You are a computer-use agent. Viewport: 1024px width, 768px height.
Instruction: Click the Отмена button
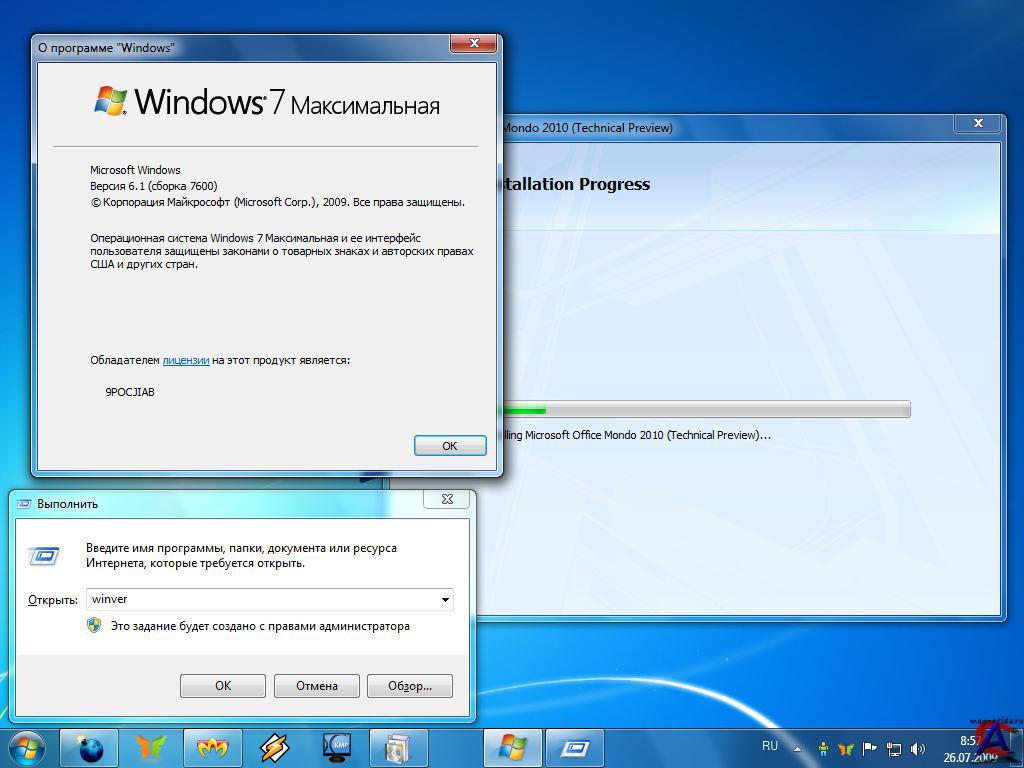tap(316, 686)
